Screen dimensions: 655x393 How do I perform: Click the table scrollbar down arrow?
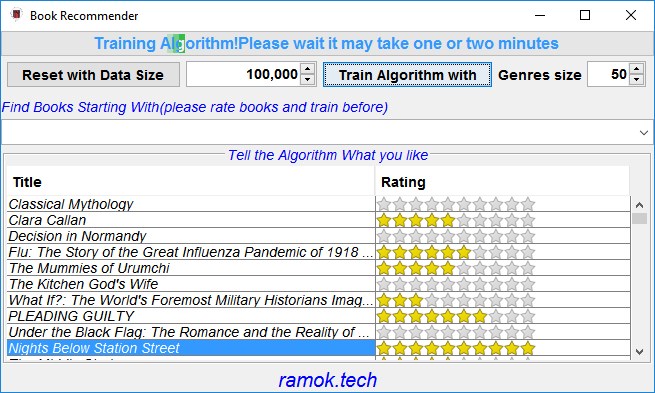(x=639, y=352)
